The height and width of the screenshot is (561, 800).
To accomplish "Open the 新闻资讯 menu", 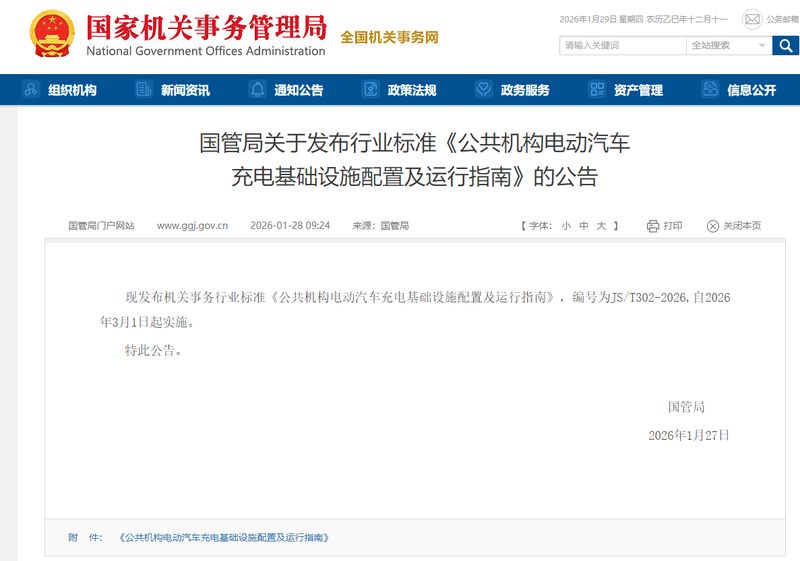I will [185, 90].
